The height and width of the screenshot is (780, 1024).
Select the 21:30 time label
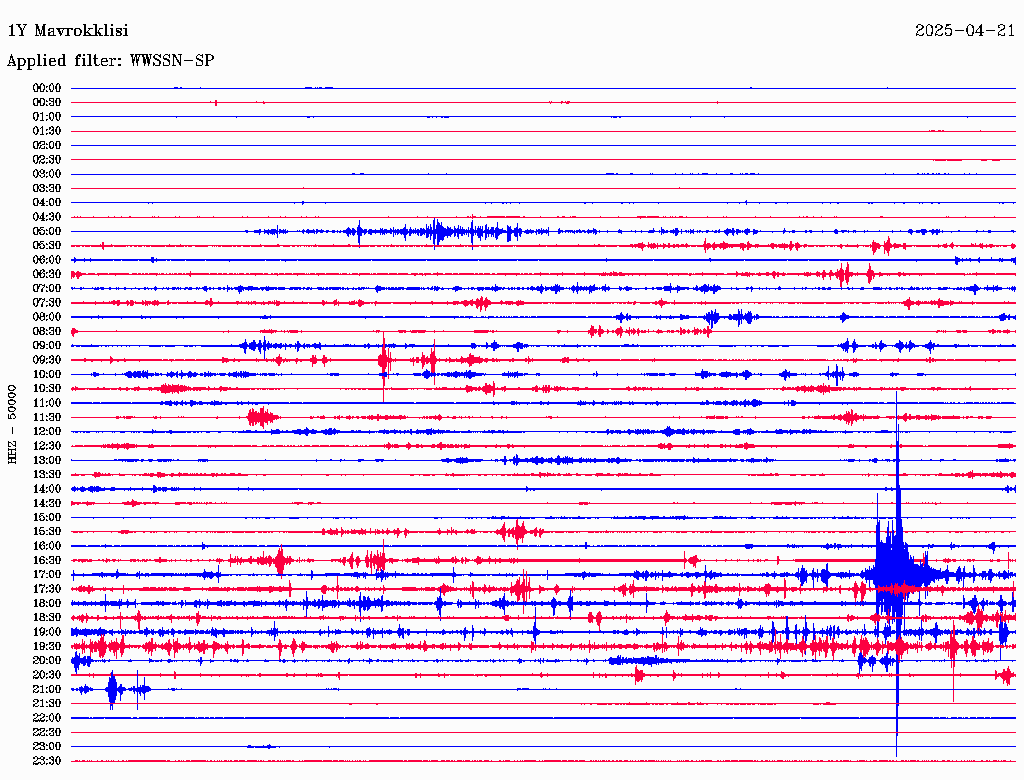[x=47, y=704]
